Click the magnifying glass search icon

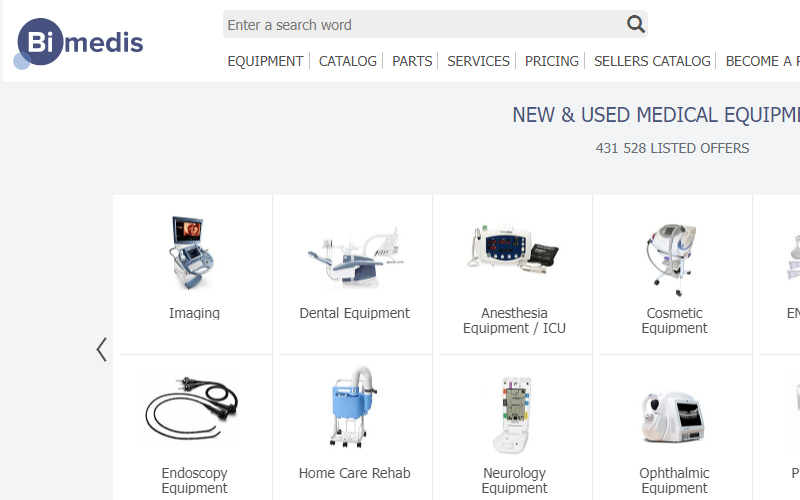(x=635, y=24)
